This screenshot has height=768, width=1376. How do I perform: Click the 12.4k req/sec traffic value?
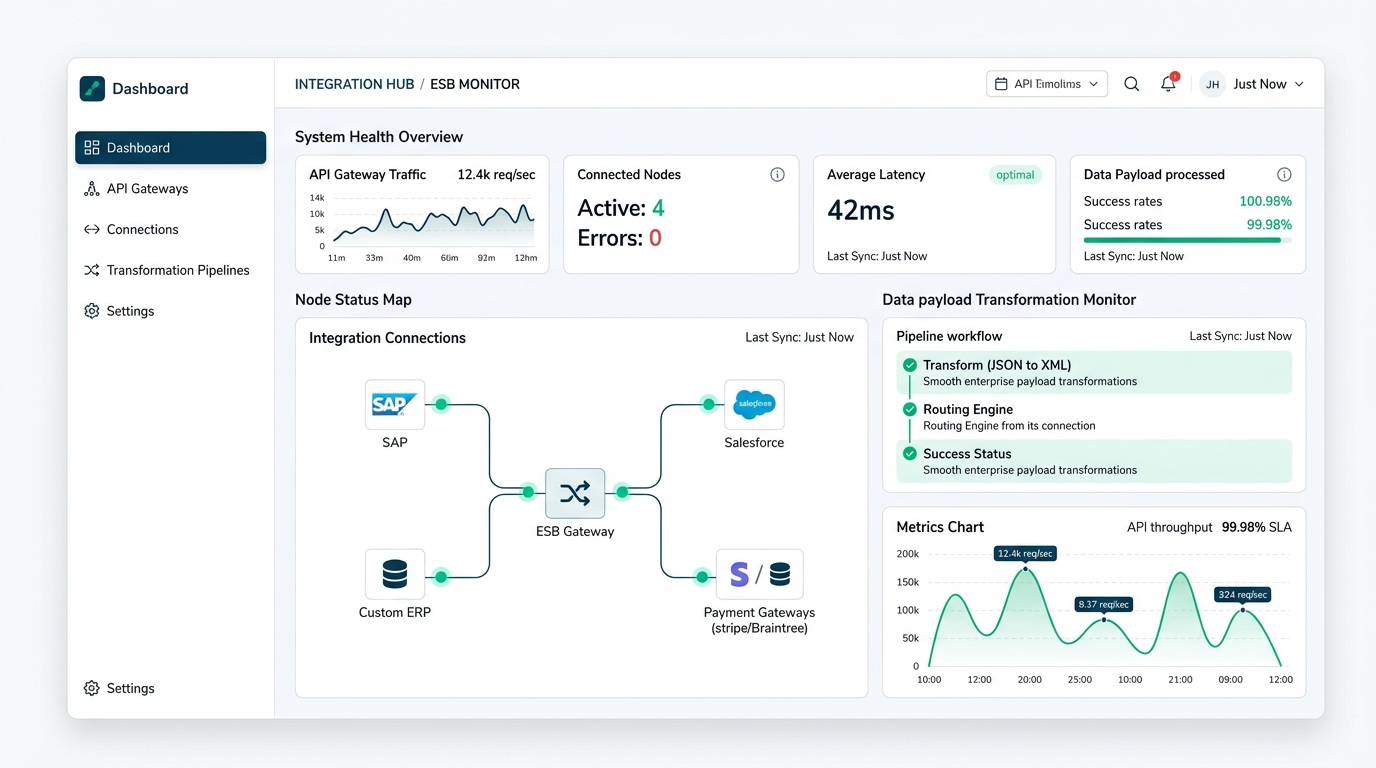(496, 174)
